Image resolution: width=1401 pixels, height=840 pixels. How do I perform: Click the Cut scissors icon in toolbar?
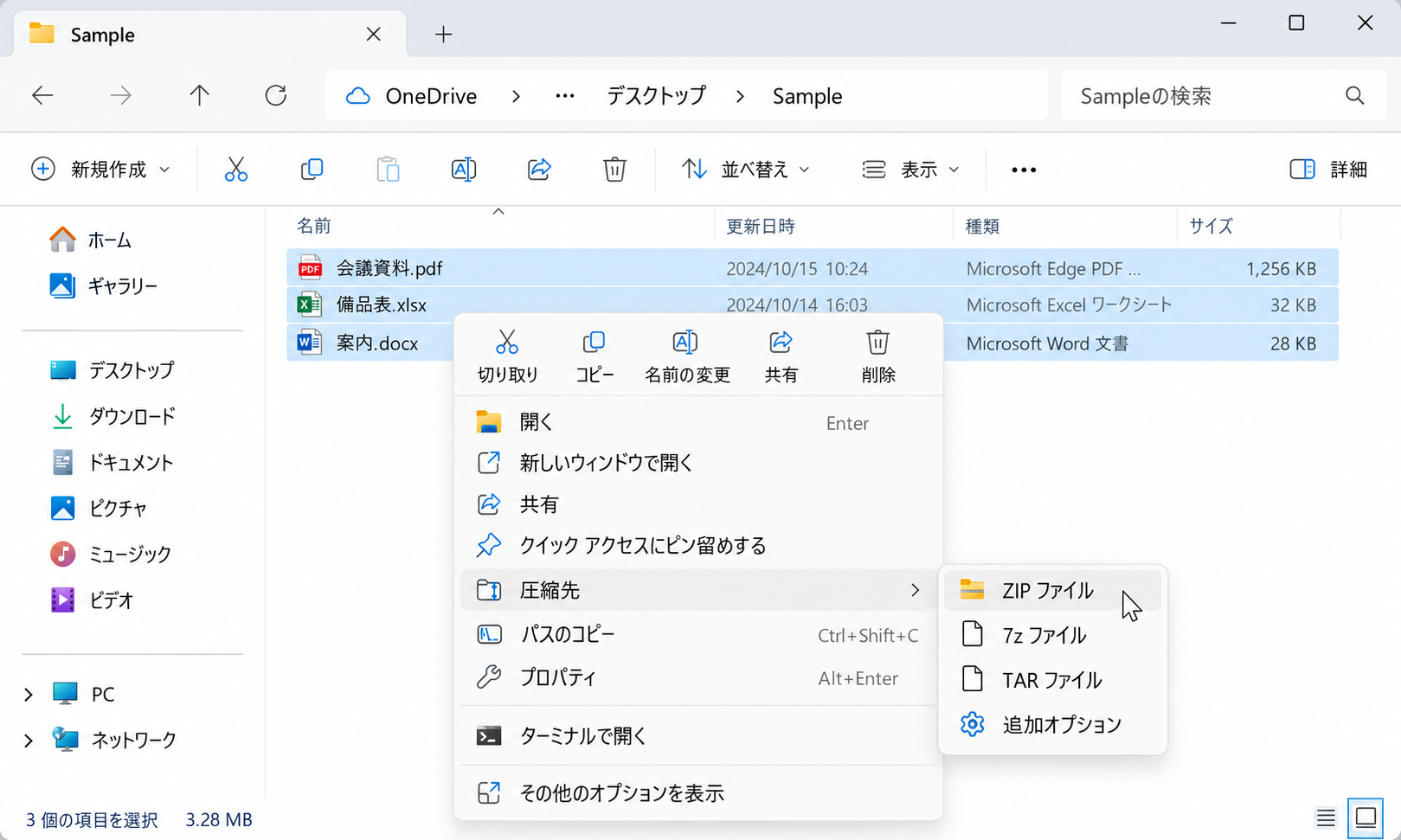tap(235, 169)
